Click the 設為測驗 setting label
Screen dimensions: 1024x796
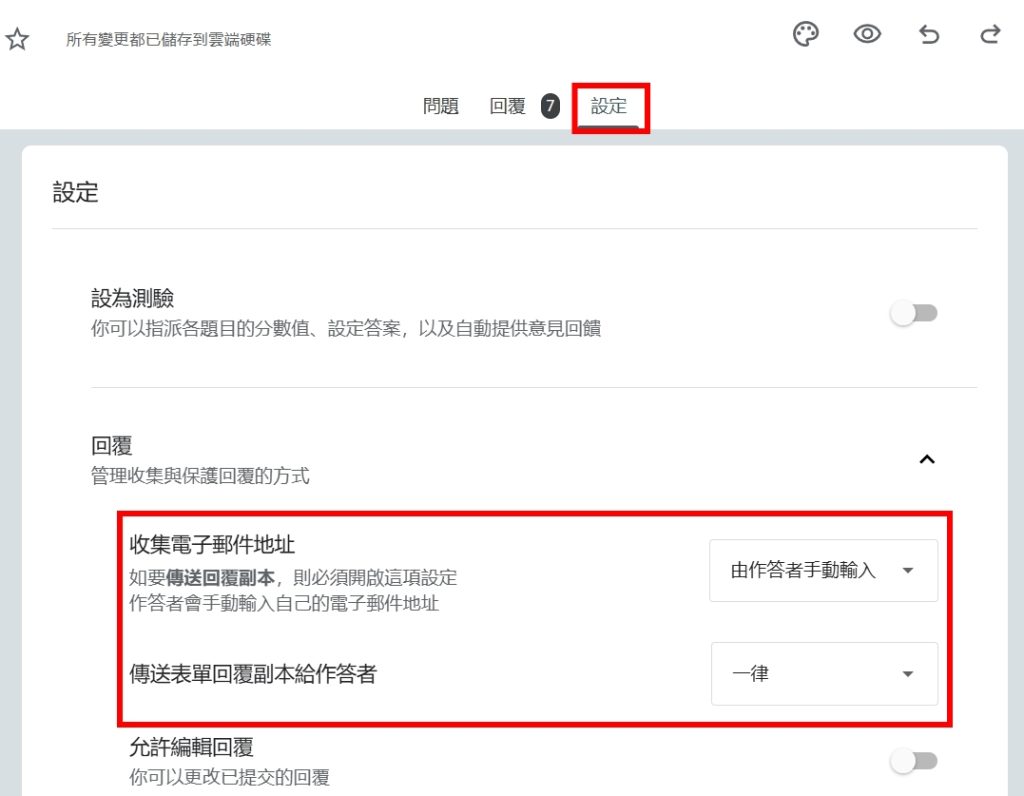click(133, 298)
